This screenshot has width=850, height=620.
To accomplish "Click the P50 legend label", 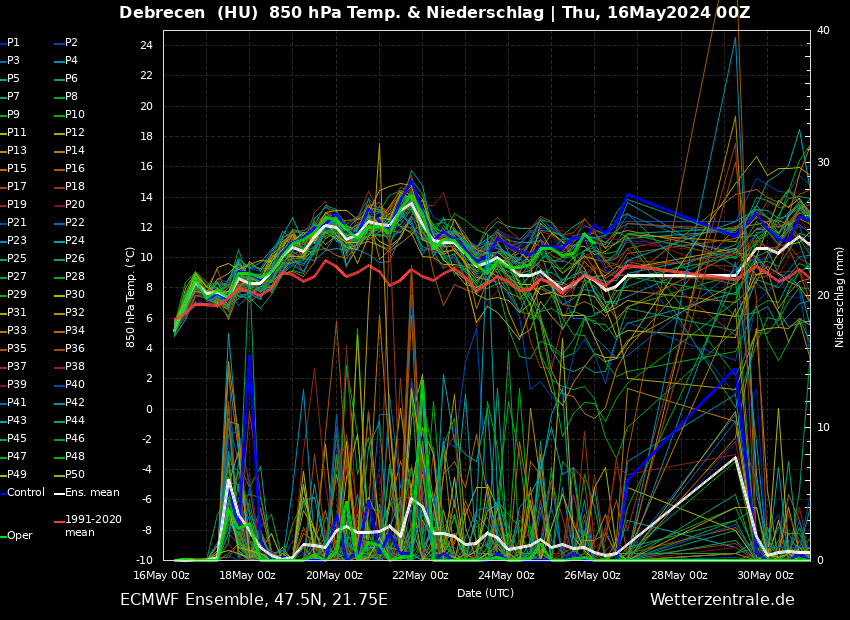I will [75, 475].
